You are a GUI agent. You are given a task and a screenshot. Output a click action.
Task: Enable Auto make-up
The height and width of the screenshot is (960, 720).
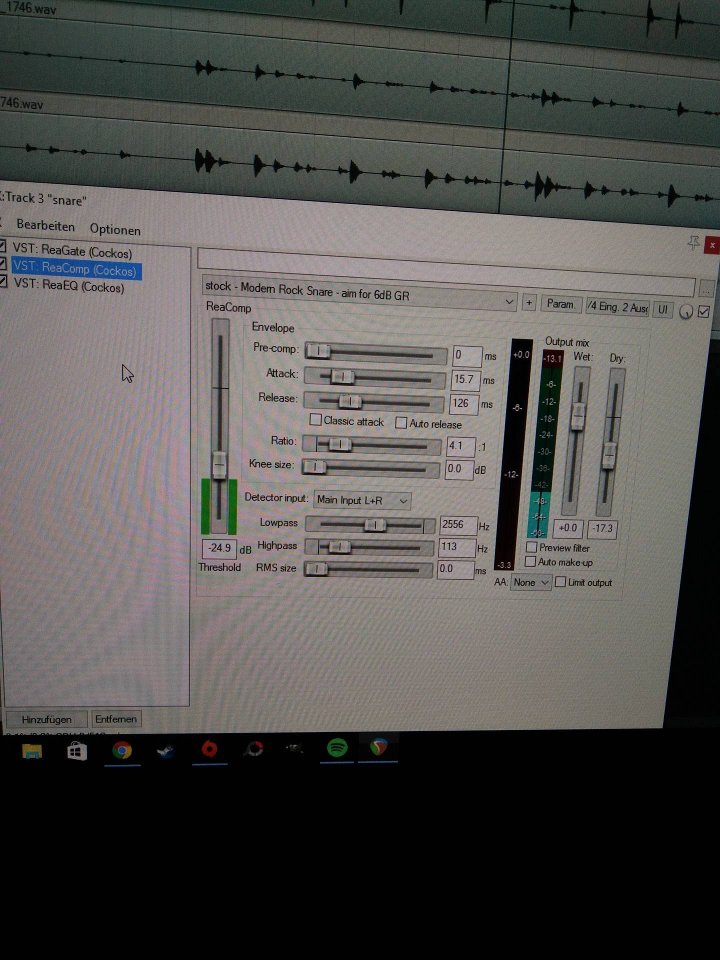531,561
